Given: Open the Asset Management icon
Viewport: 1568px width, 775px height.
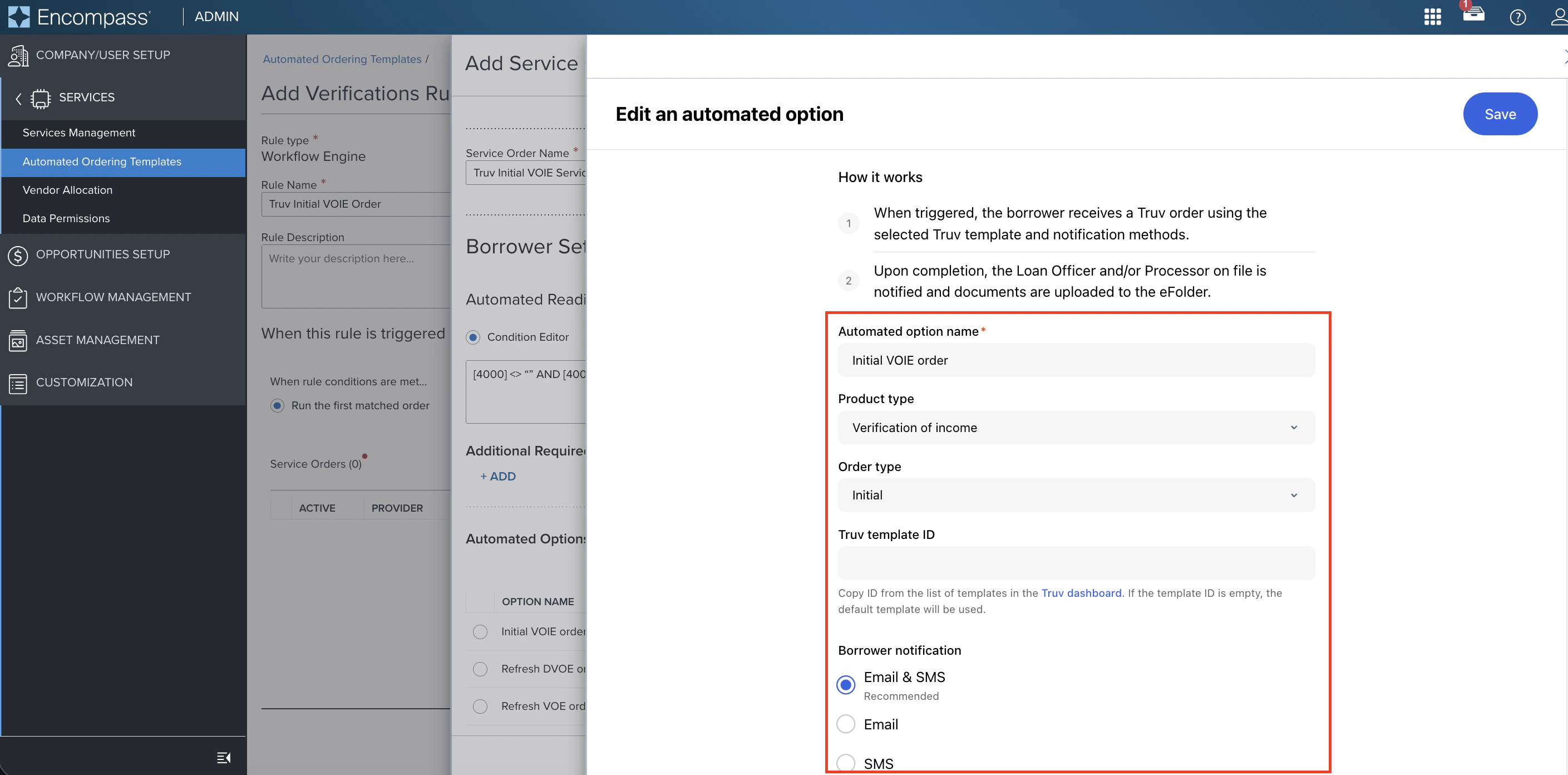Looking at the screenshot, I should 17,340.
